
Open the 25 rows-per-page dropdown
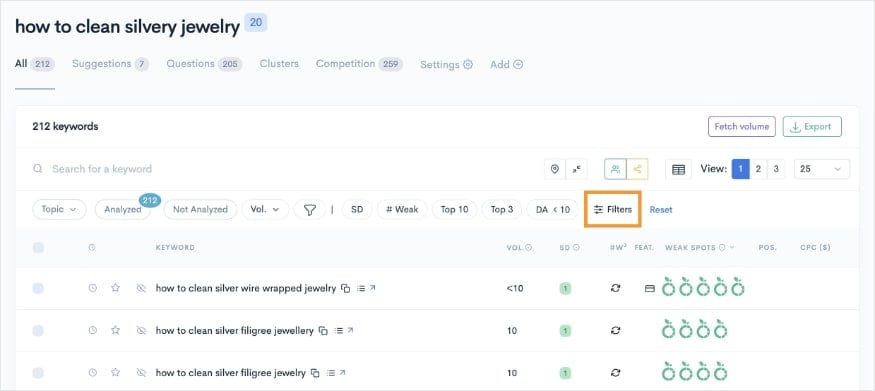pyautogui.click(x=821, y=169)
